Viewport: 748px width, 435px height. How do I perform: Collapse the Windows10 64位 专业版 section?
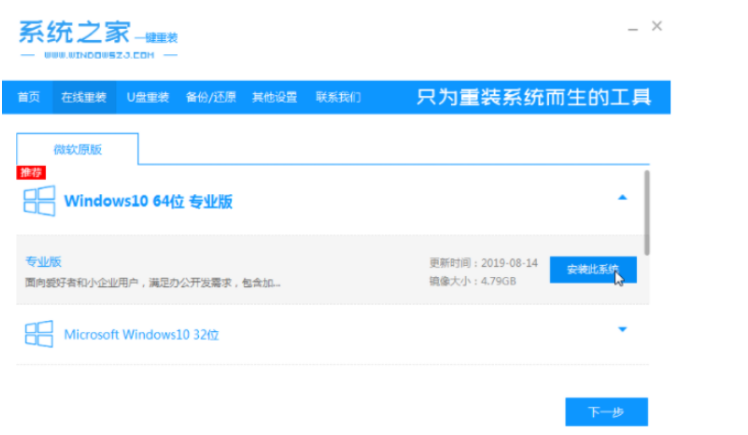coord(622,198)
